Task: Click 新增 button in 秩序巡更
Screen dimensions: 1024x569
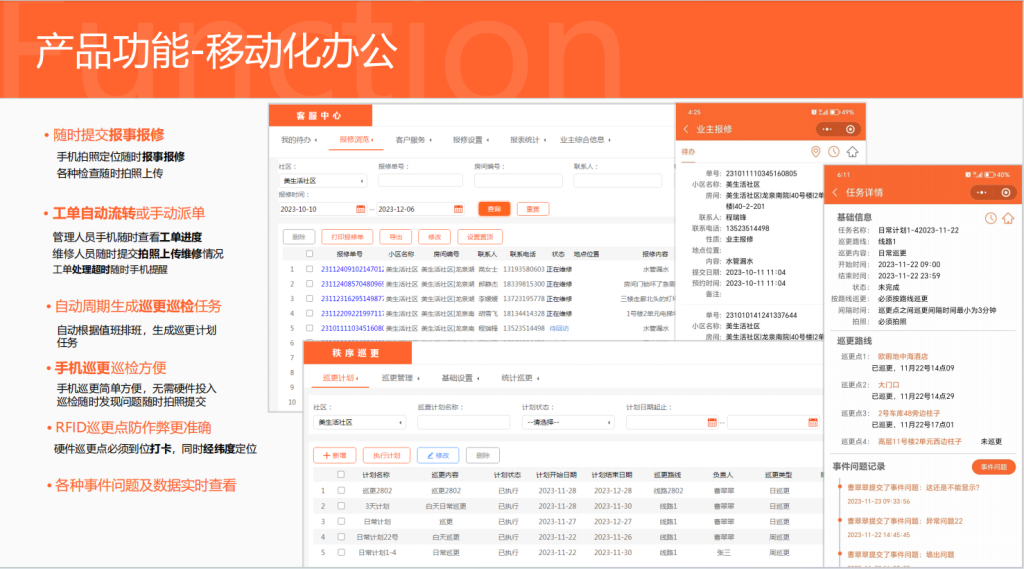Action: click(x=334, y=455)
